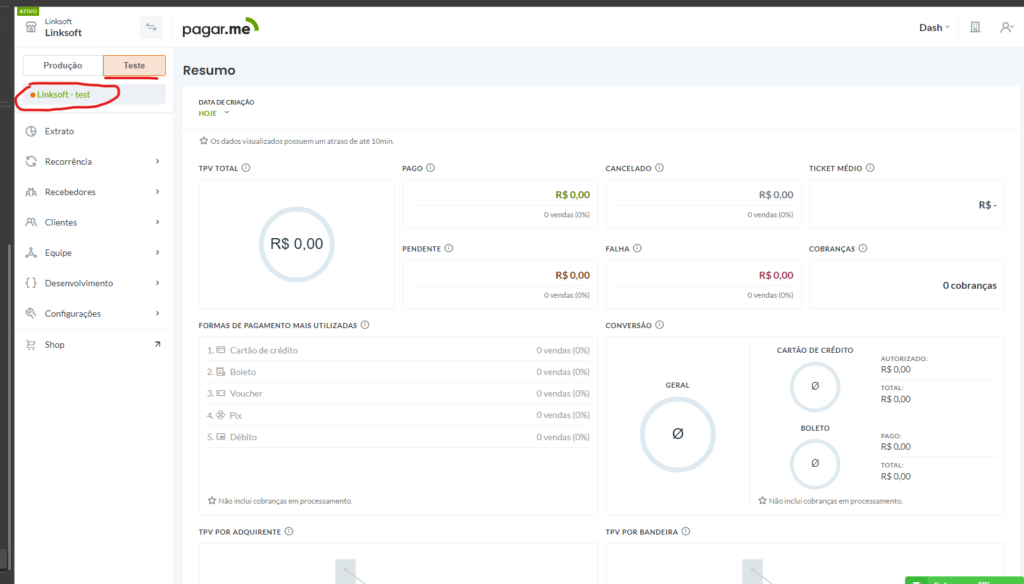The width and height of the screenshot is (1024, 584).
Task: Expand Configurações in the sidebar
Action: coord(93,313)
